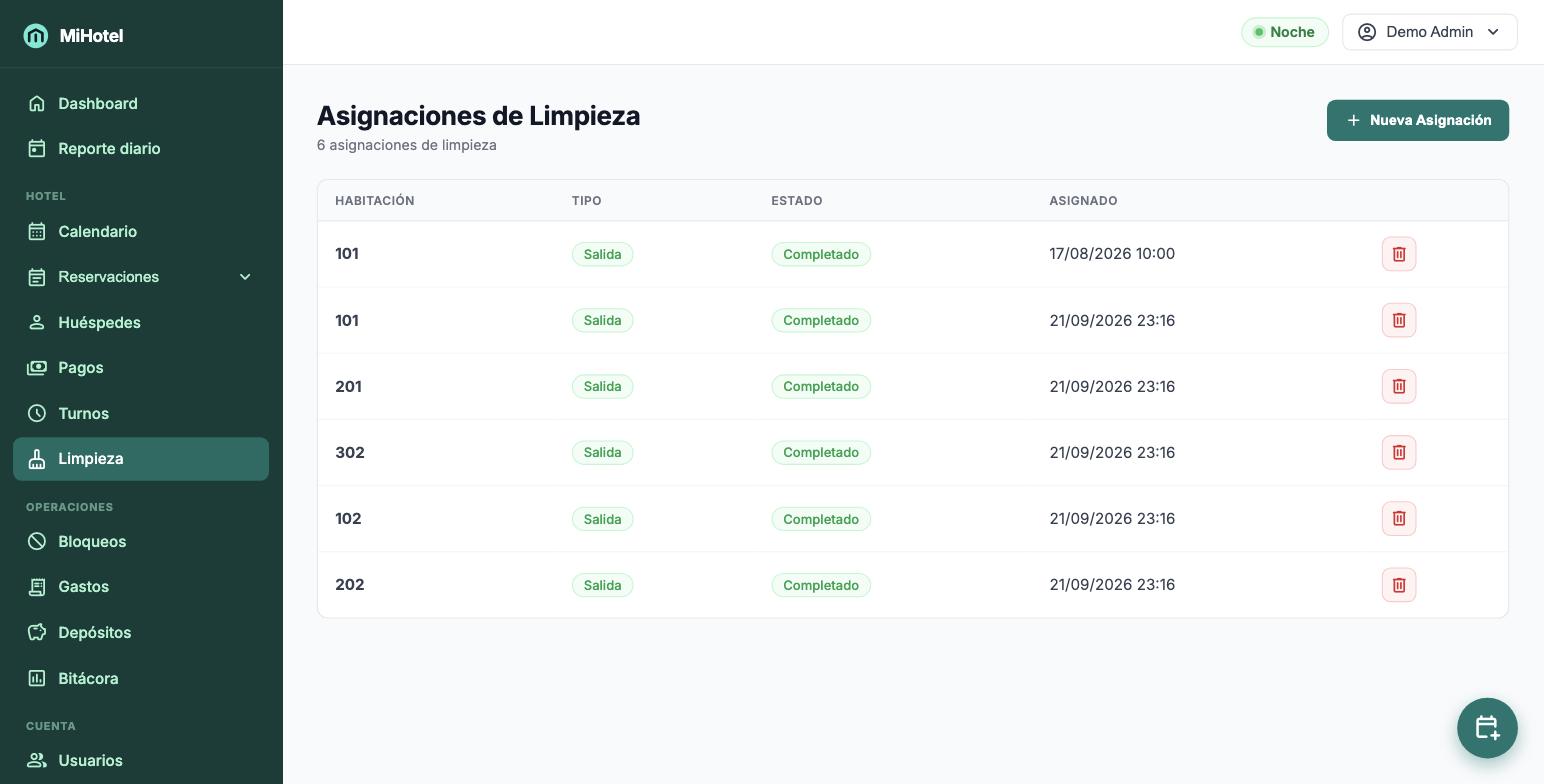Select the active Limpieza menu item
1544x784 pixels.
(x=141, y=459)
